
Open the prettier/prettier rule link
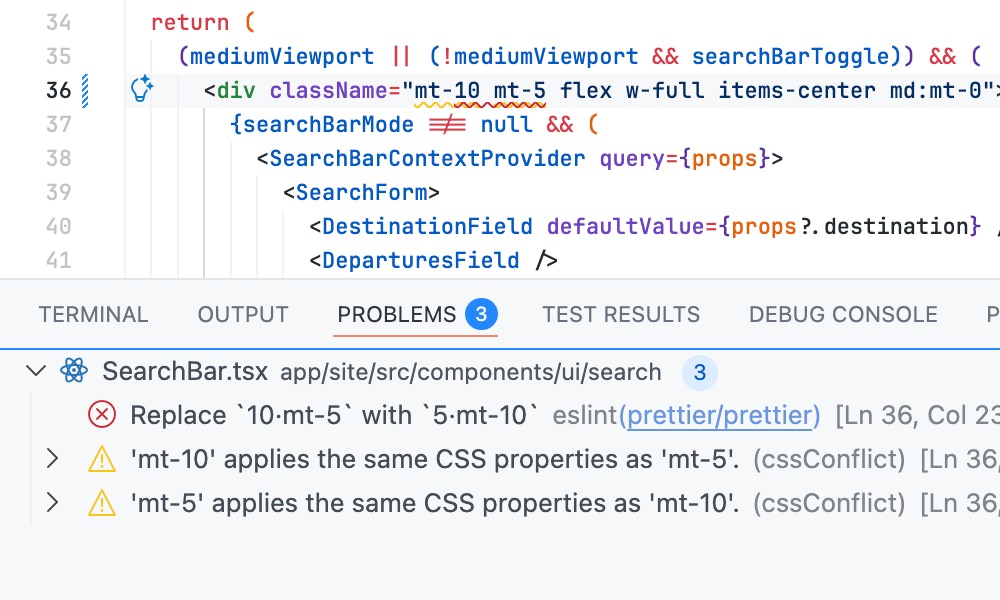tap(720, 415)
